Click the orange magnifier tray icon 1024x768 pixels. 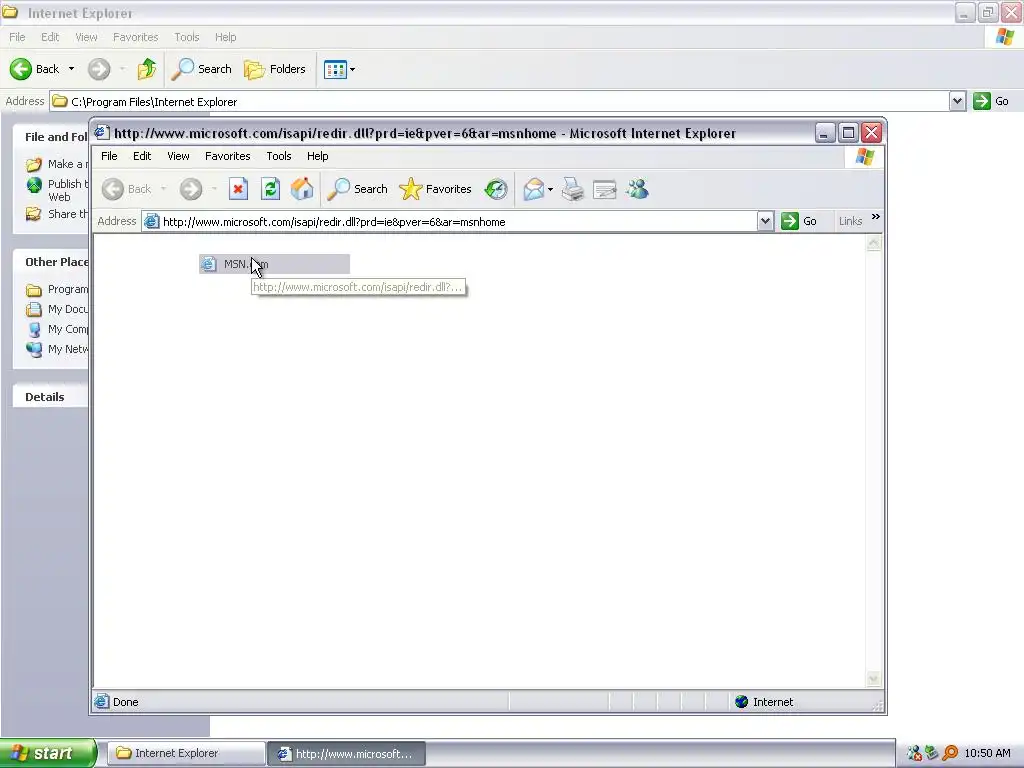click(x=950, y=753)
